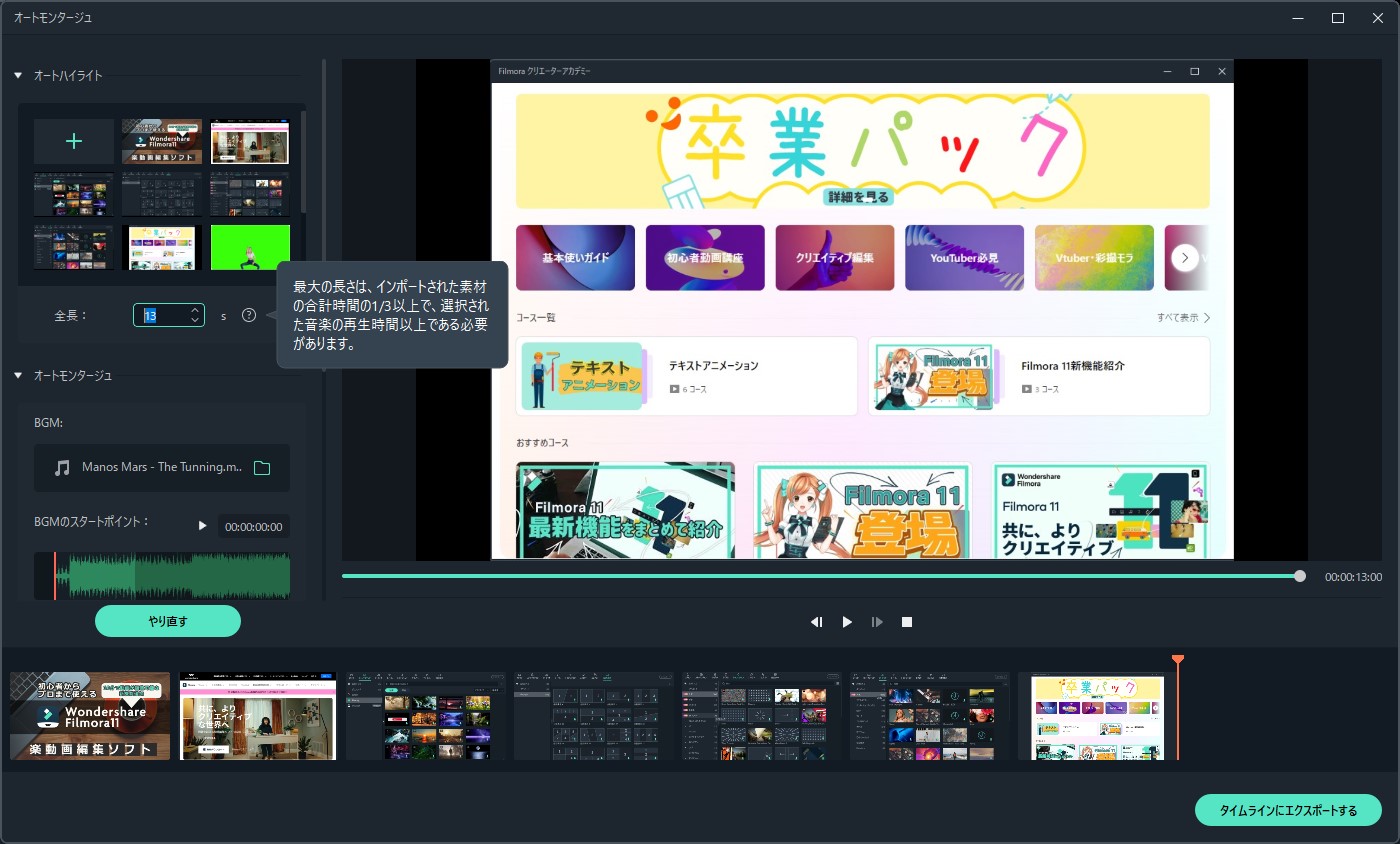Viewport: 1400px width, 844px height.
Task: Stop the preview playback
Action: (x=907, y=622)
